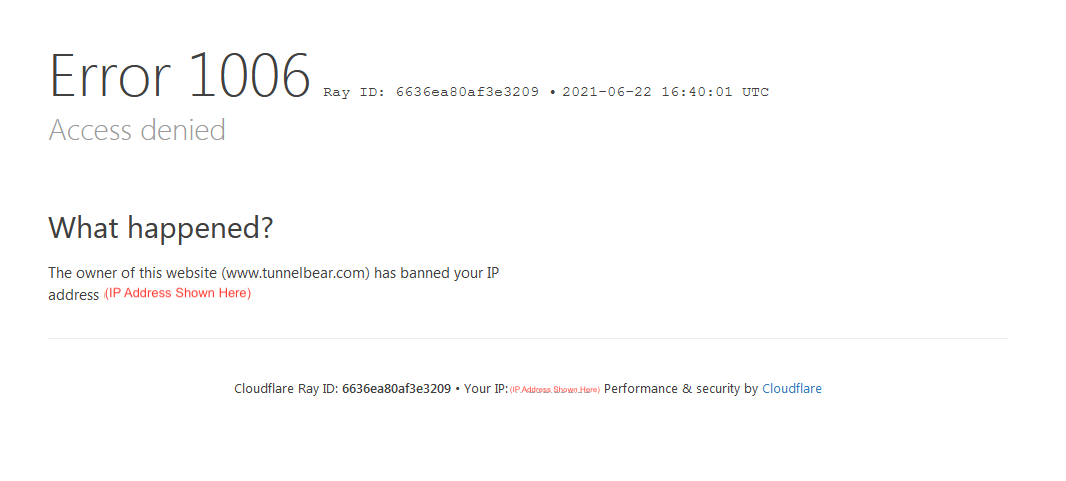Click the www.tunnelbear.com domain text
1066x481 pixels.
tap(297, 273)
